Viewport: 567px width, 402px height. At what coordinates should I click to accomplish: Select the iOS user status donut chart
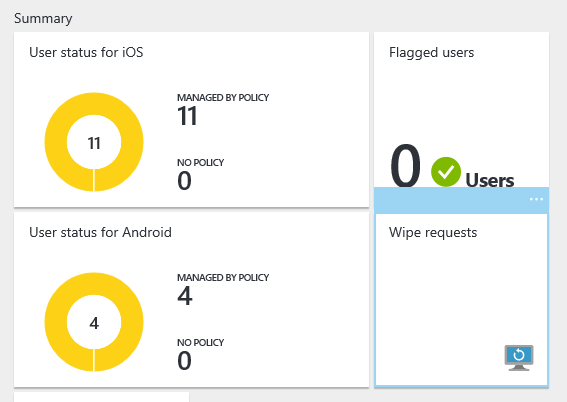(x=94, y=142)
